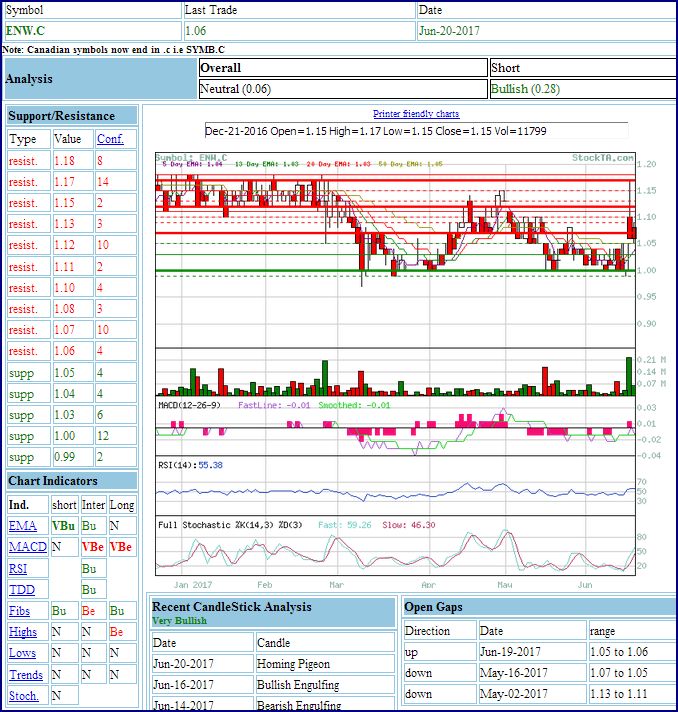Open the Stoch. indicator link
The image size is (678, 712).
[x=24, y=696]
